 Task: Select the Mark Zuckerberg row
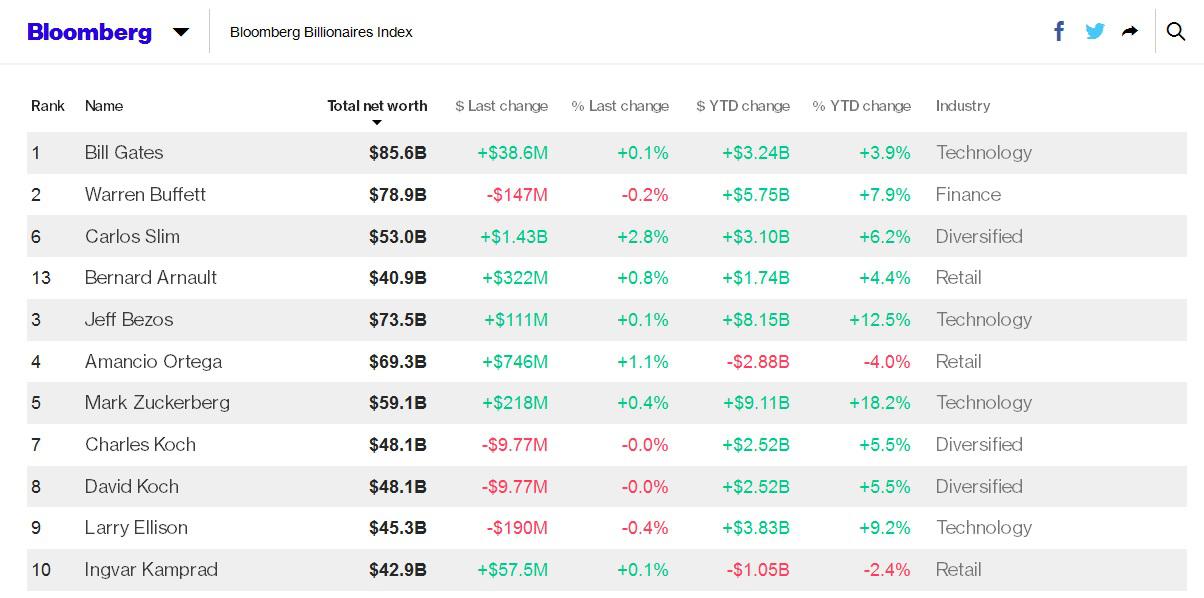[157, 403]
